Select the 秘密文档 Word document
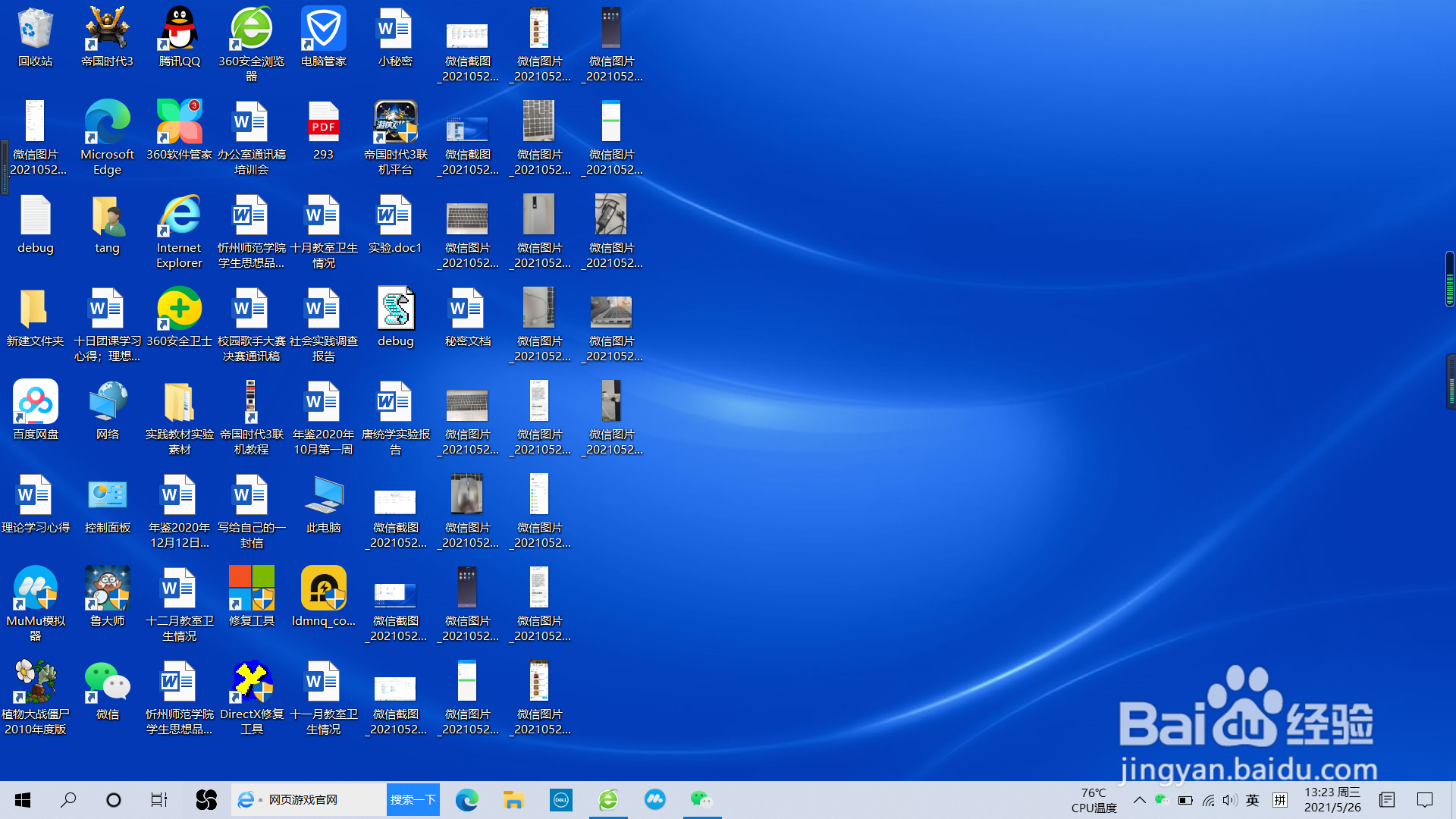 [x=467, y=317]
